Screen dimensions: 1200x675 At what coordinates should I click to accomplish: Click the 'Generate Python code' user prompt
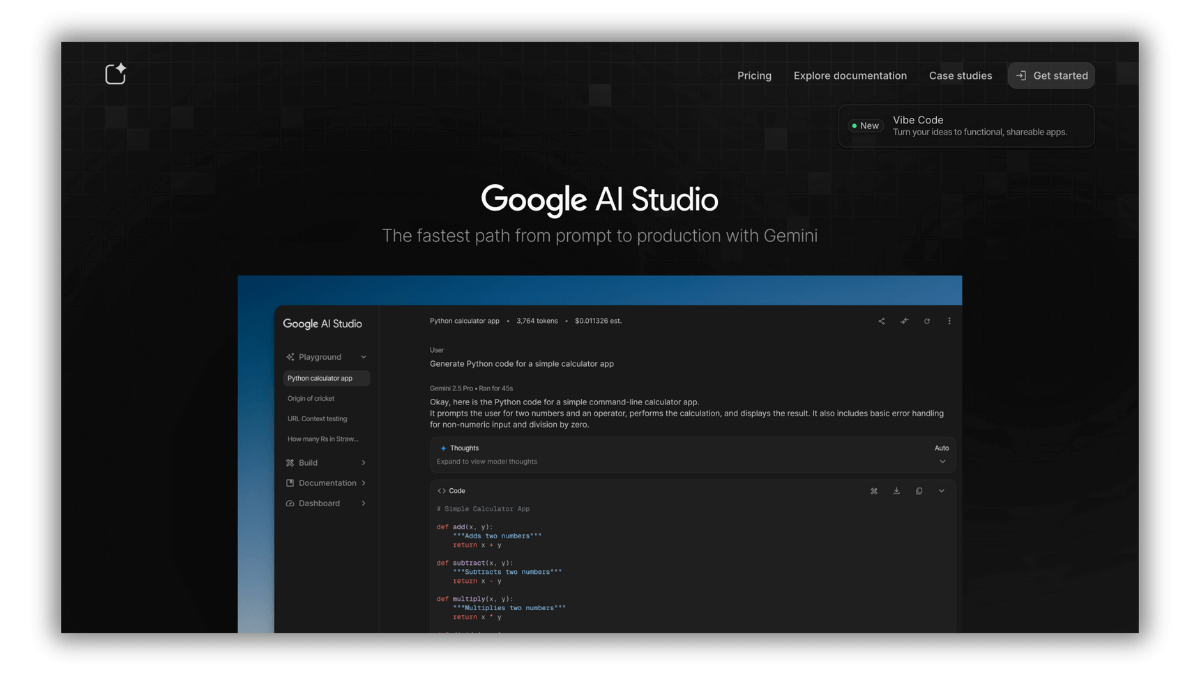coord(522,364)
